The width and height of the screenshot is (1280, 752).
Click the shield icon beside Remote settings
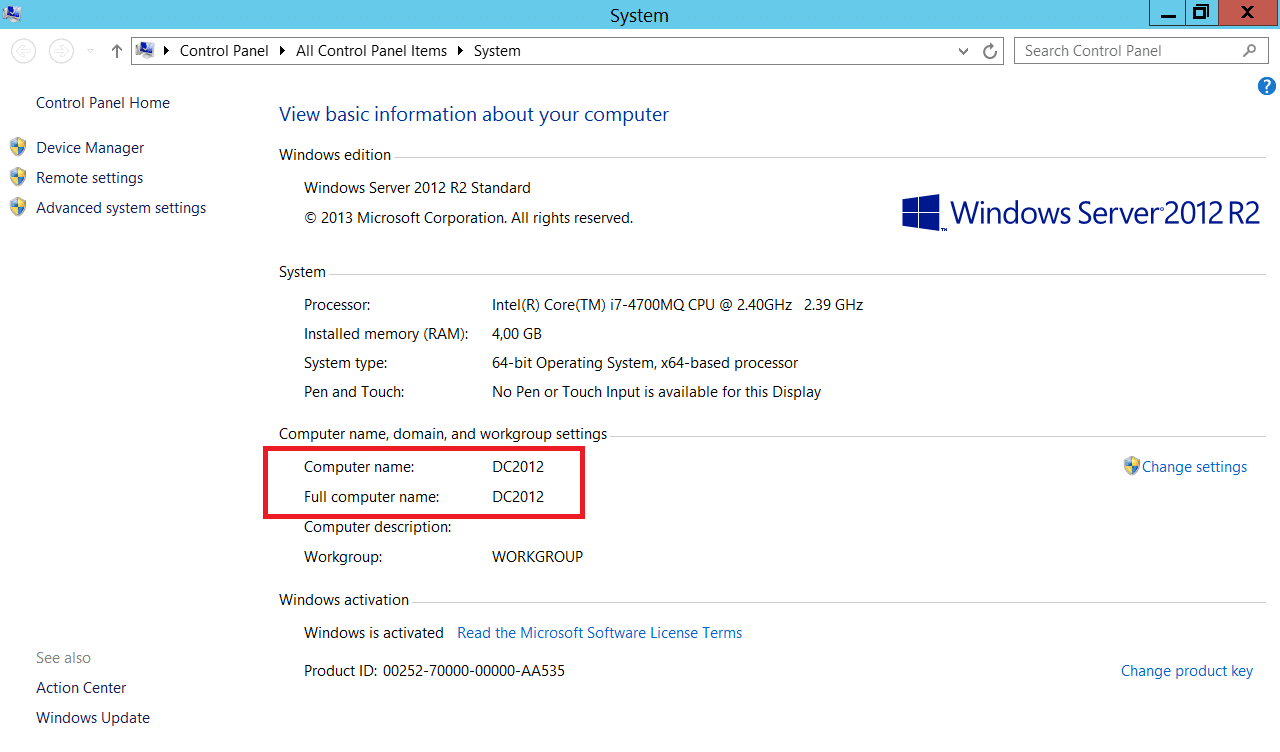click(18, 177)
